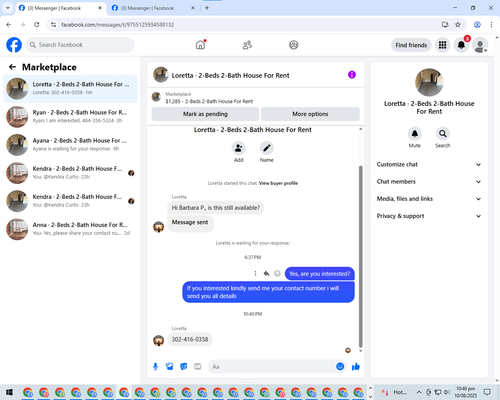Click the Mark as pending button
The height and width of the screenshot is (400, 500).
pos(205,114)
